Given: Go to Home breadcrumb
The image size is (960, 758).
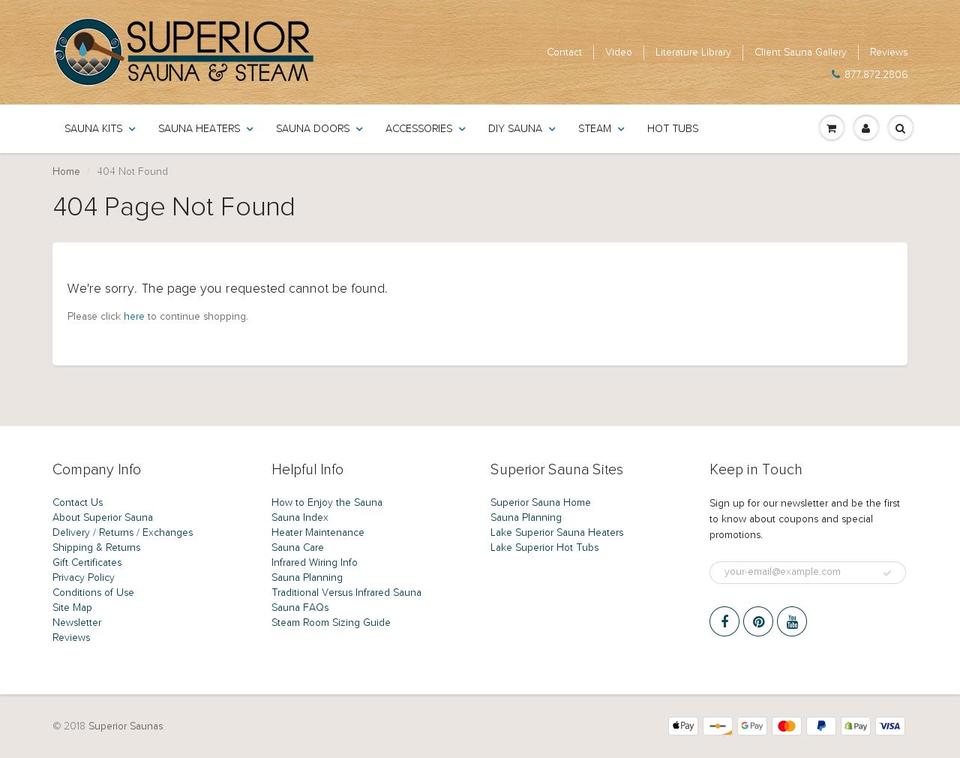Looking at the screenshot, I should 66,171.
